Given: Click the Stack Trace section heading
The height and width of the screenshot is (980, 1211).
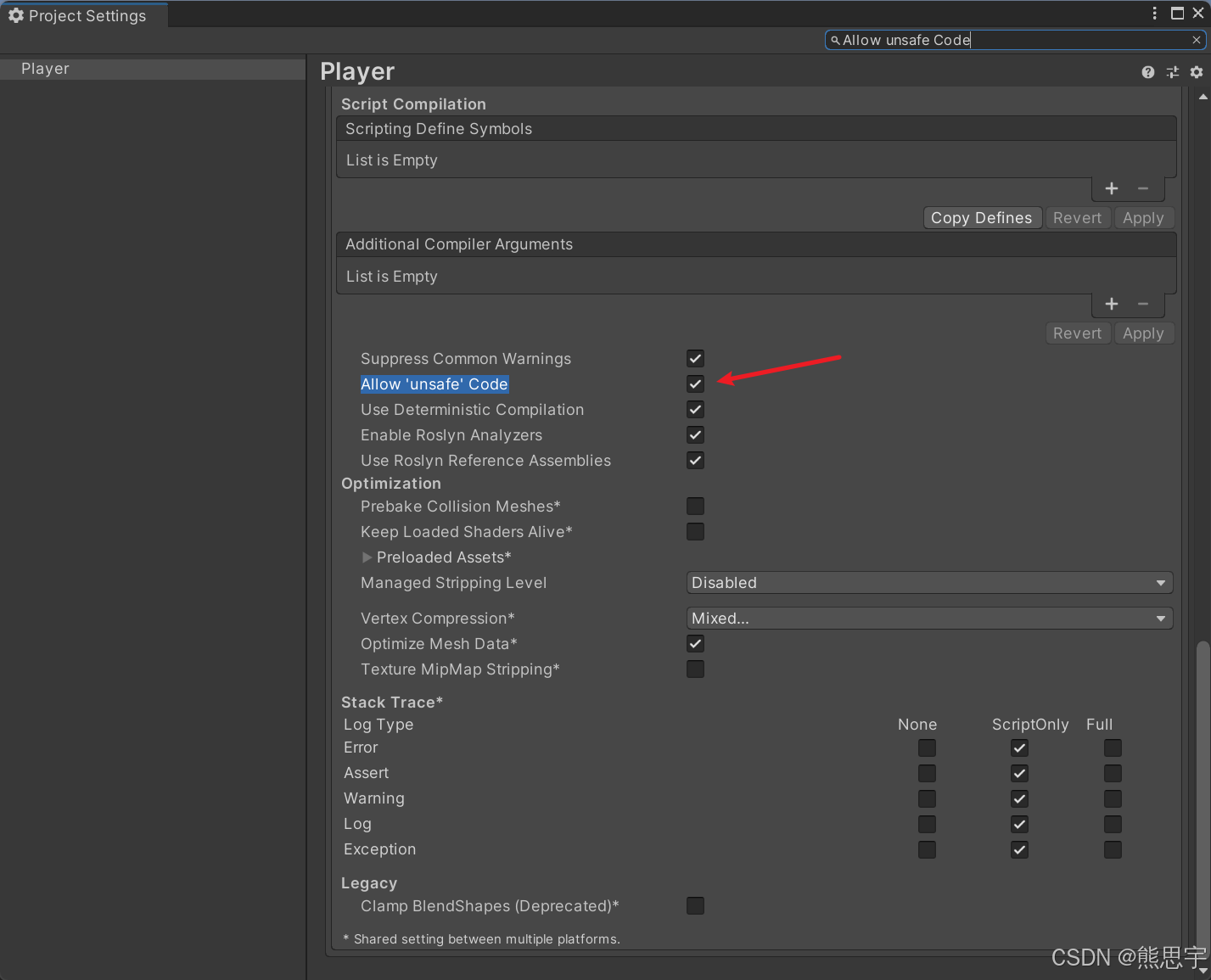Looking at the screenshot, I should click(x=392, y=703).
